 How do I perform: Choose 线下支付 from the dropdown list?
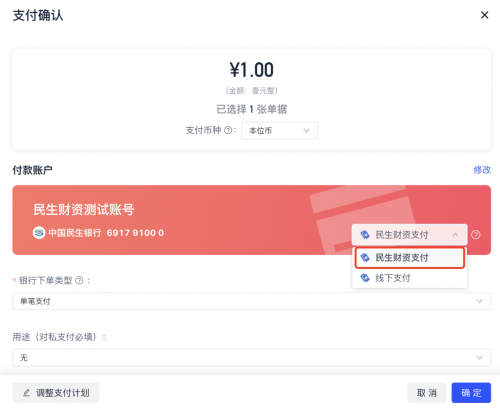(410, 278)
